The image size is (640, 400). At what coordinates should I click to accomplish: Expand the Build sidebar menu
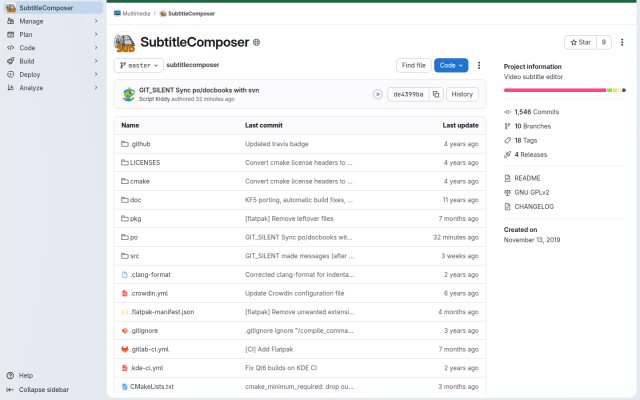click(x=52, y=61)
